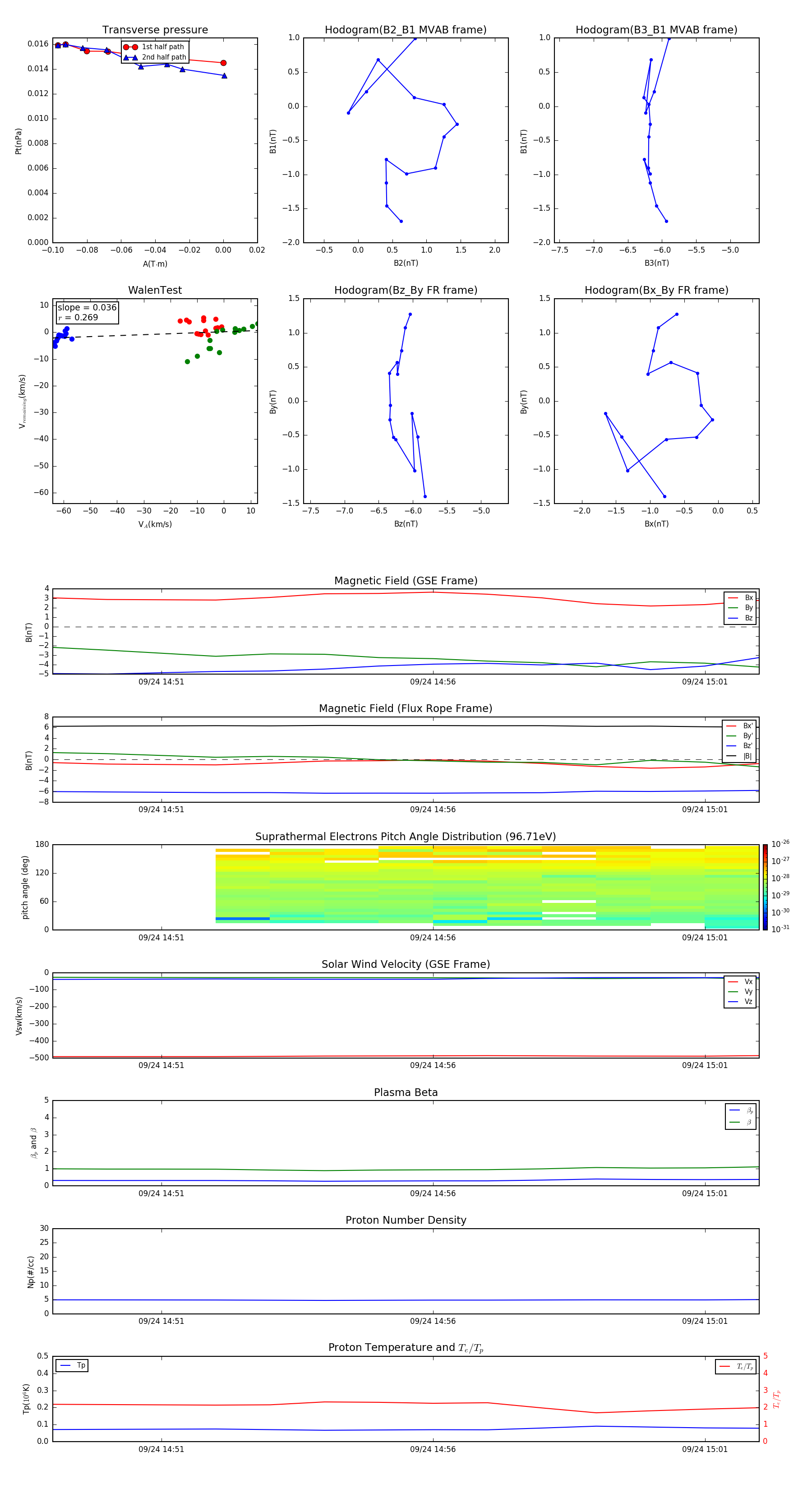Select the β entry in Plasma Beta legend
The width and height of the screenshot is (812, 1489).
pyautogui.click(x=741, y=1122)
